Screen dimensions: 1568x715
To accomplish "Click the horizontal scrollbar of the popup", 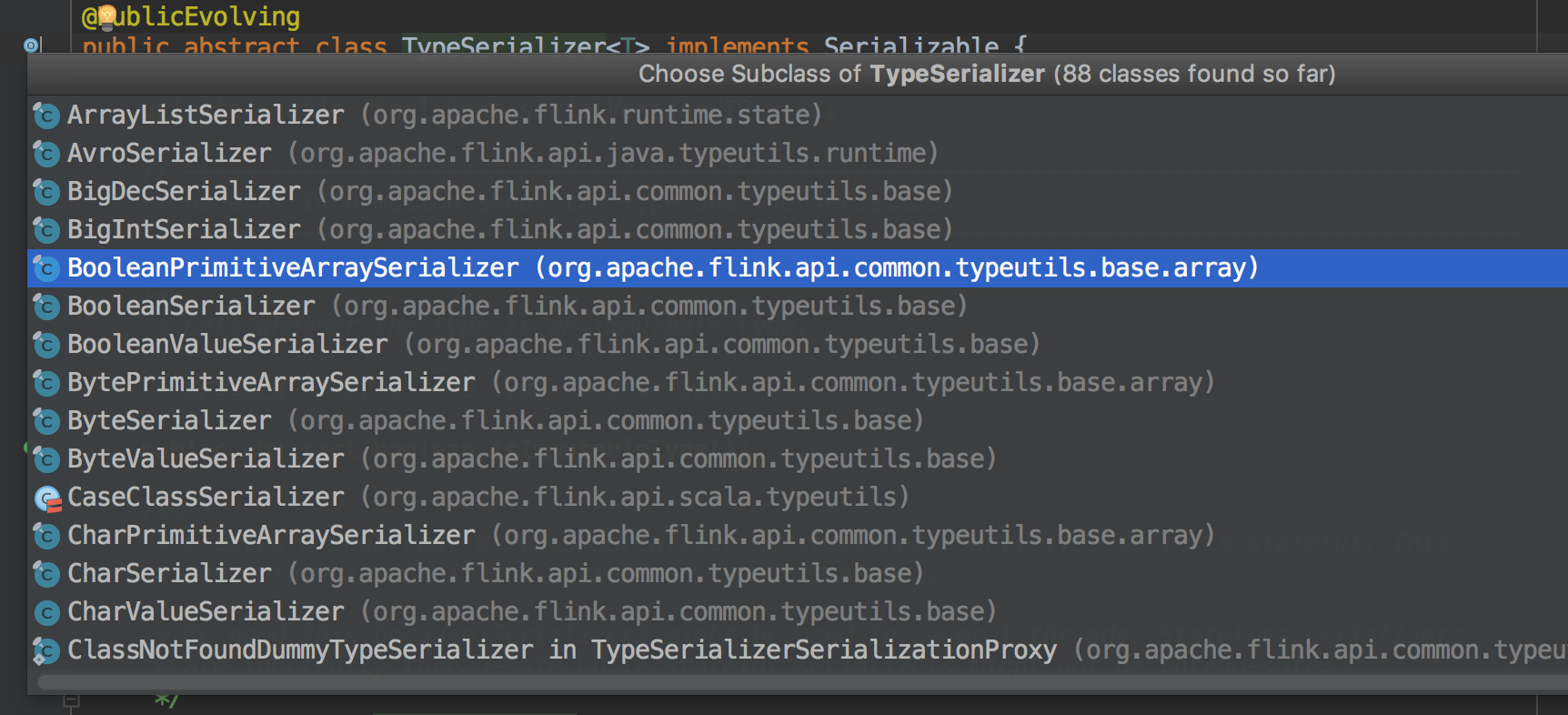I will [800, 682].
